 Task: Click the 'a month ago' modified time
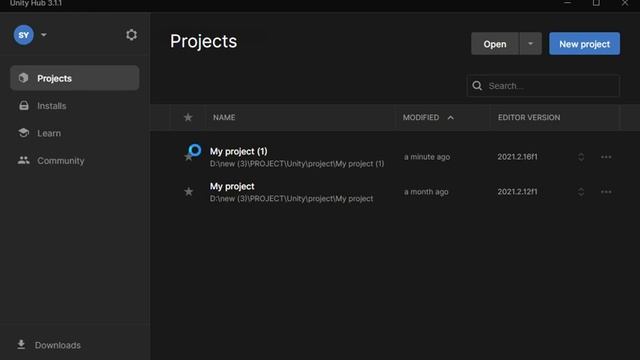[426, 192]
